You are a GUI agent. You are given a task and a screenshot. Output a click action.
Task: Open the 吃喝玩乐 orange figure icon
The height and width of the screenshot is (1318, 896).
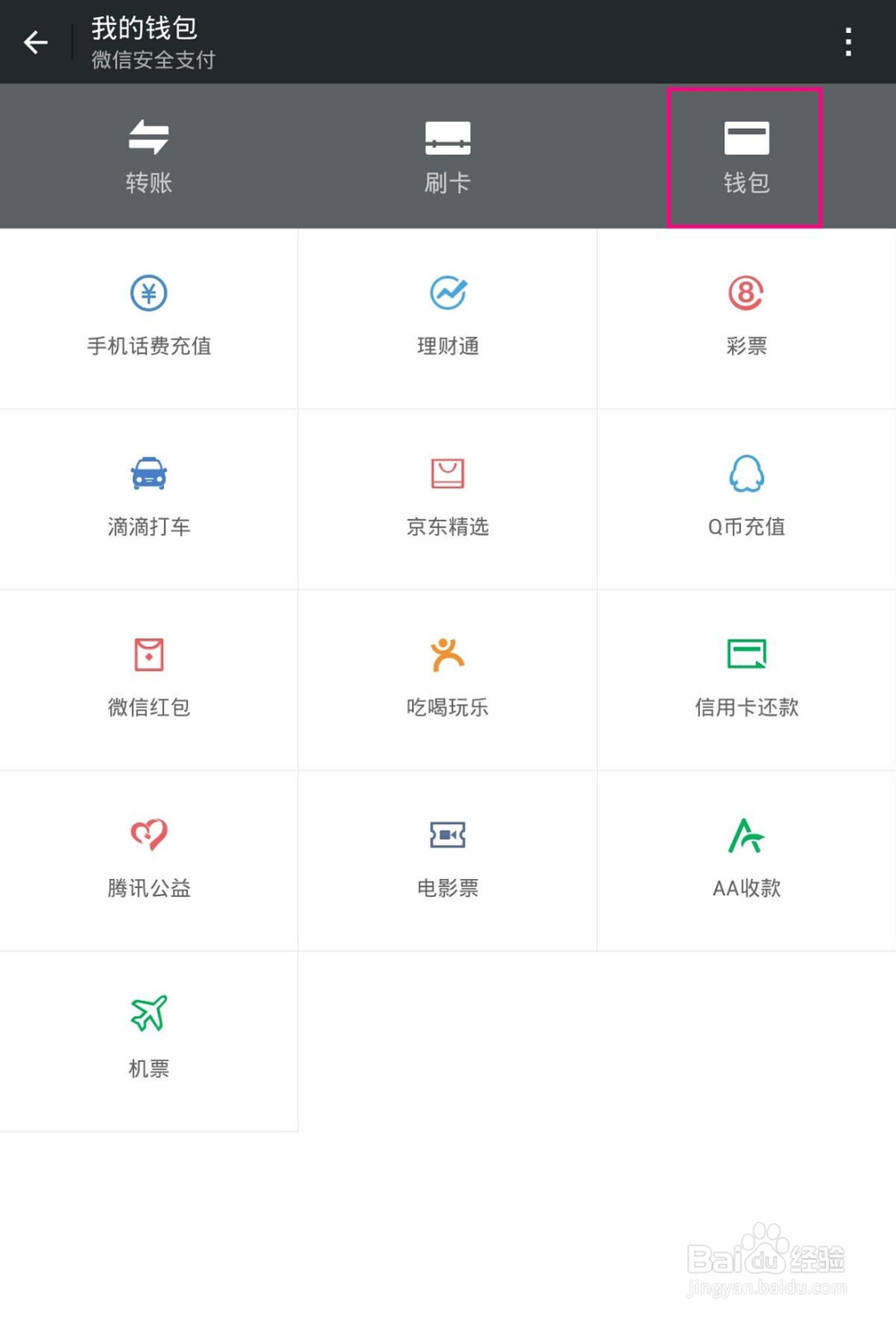pos(447,654)
